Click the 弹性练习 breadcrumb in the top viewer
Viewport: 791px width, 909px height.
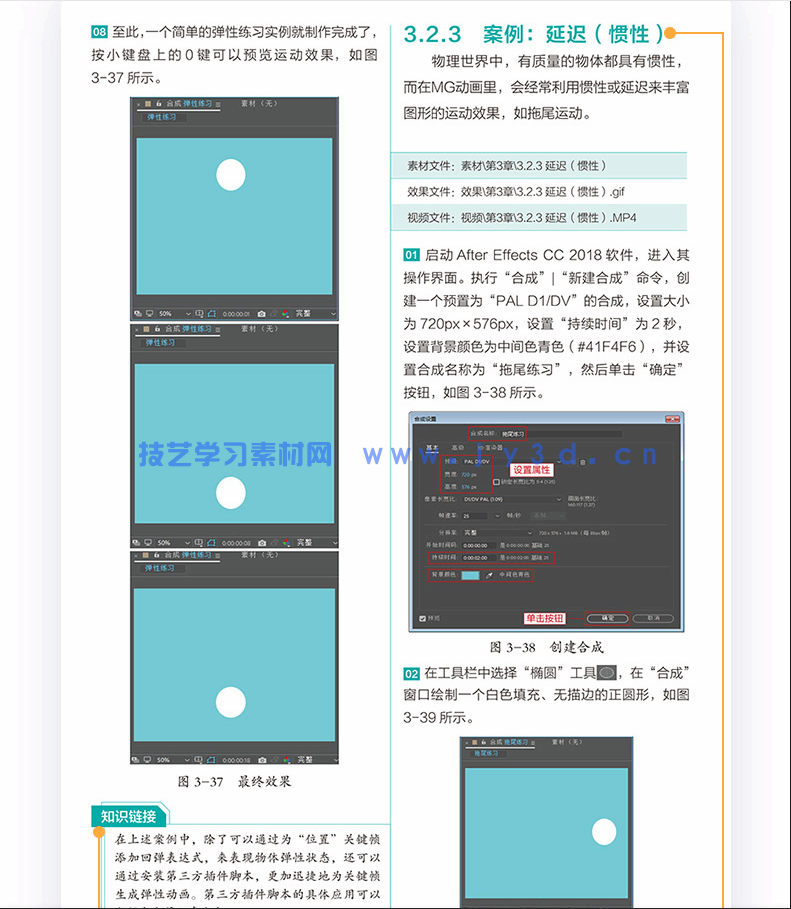(161, 117)
